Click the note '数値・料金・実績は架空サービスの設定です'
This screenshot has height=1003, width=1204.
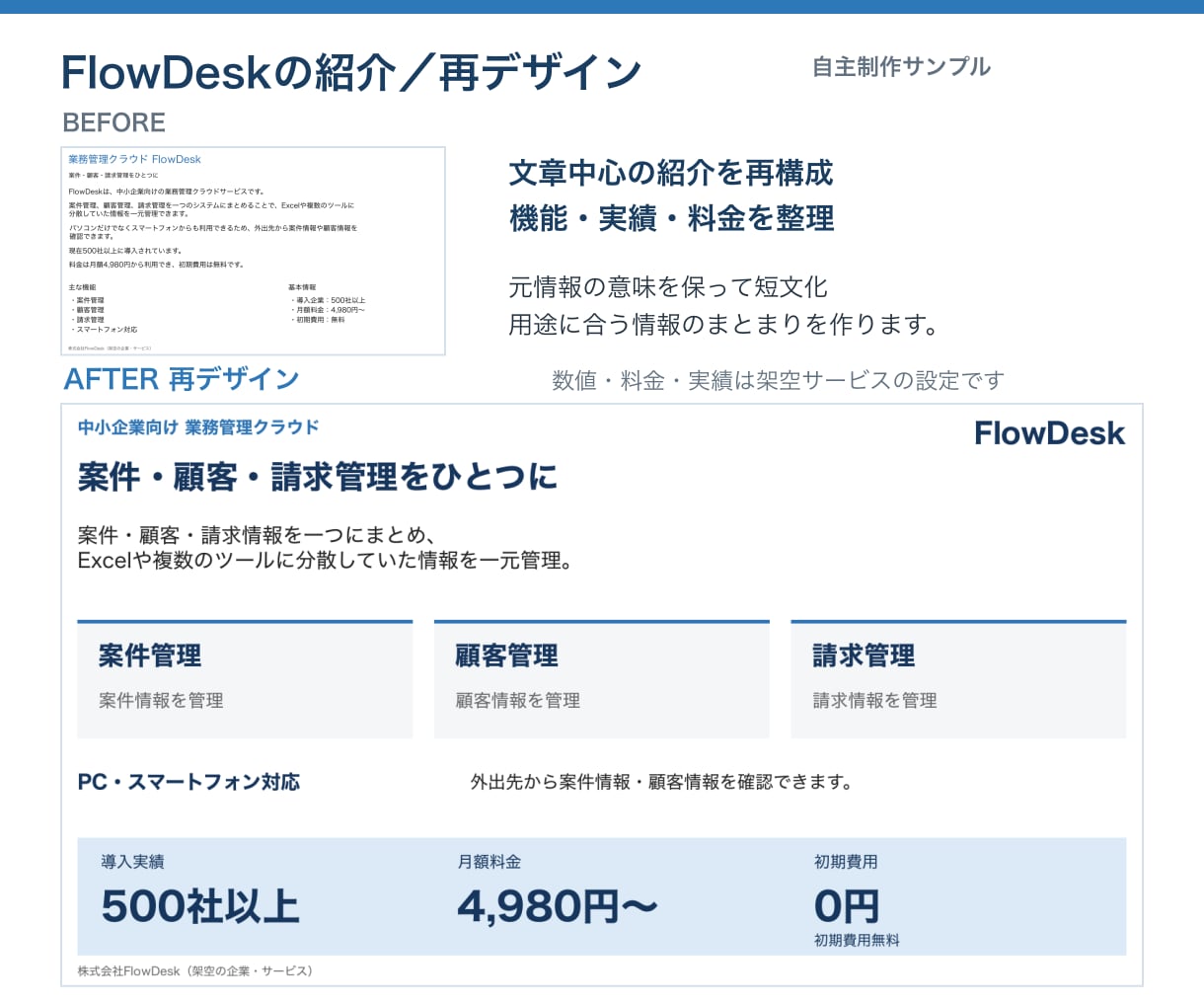(779, 380)
